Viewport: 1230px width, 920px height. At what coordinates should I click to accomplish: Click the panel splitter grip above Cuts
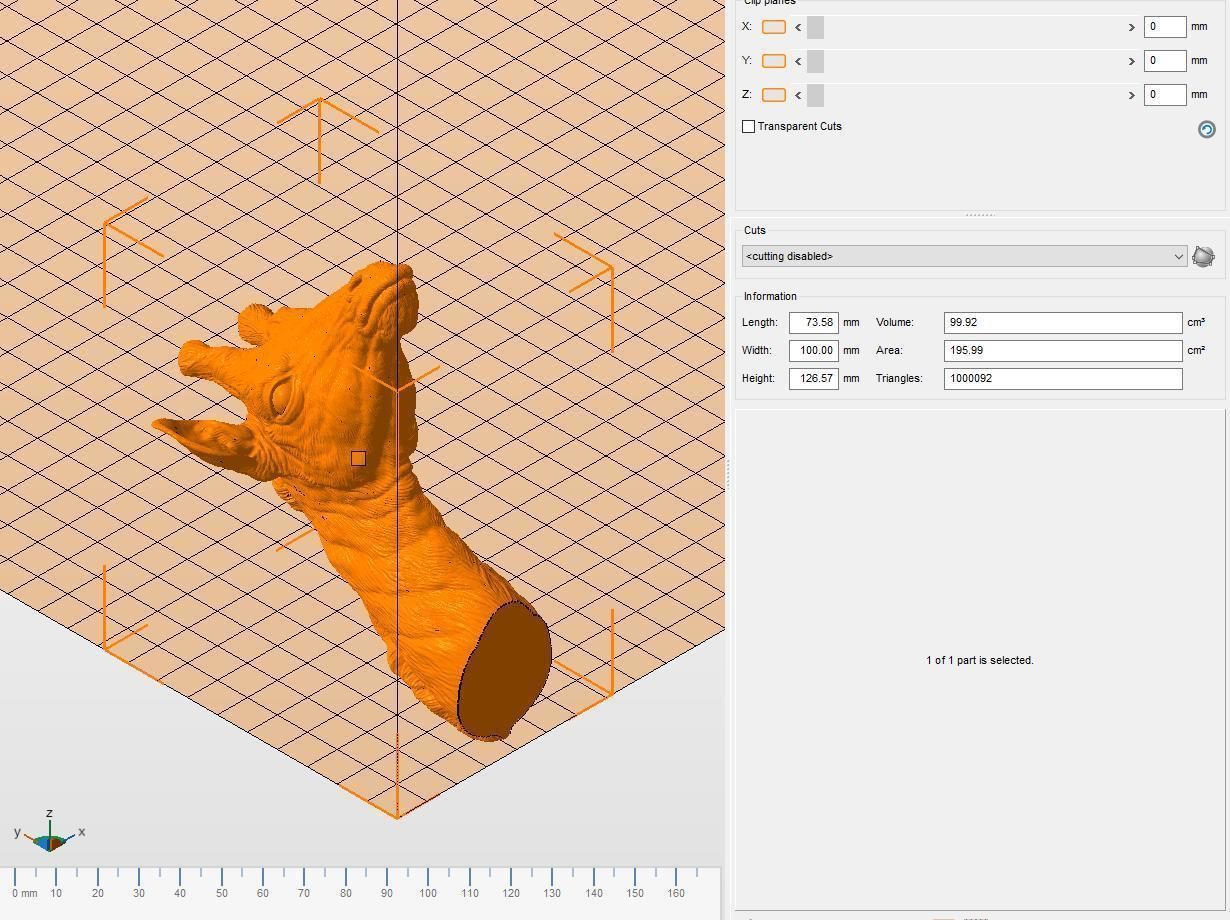pyautogui.click(x=980, y=215)
